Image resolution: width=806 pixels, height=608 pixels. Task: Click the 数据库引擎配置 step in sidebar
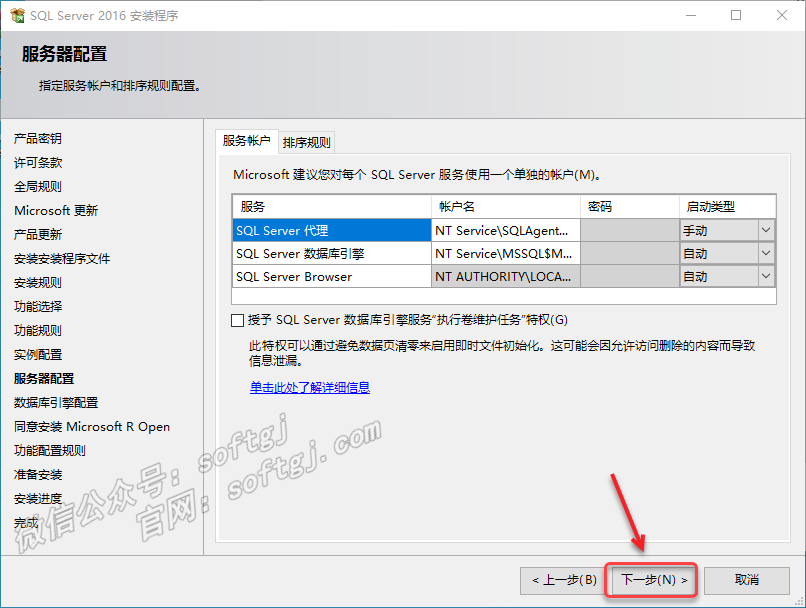56,402
